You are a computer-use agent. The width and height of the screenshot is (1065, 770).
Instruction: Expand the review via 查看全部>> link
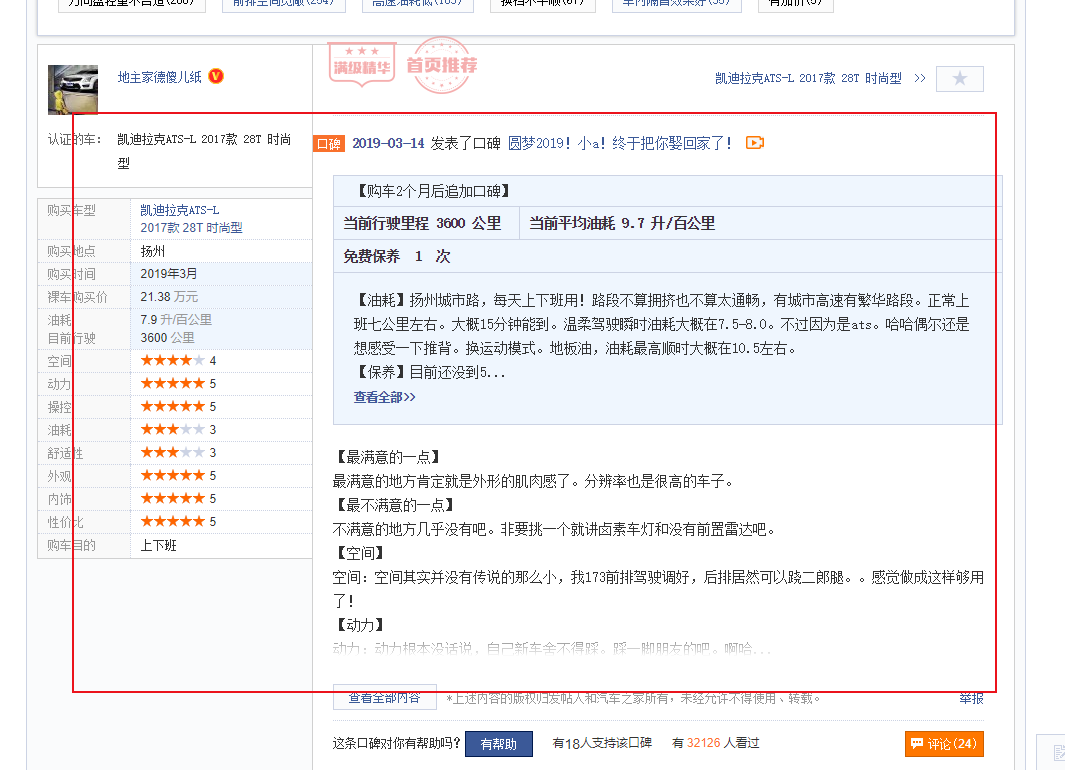pyautogui.click(x=384, y=397)
